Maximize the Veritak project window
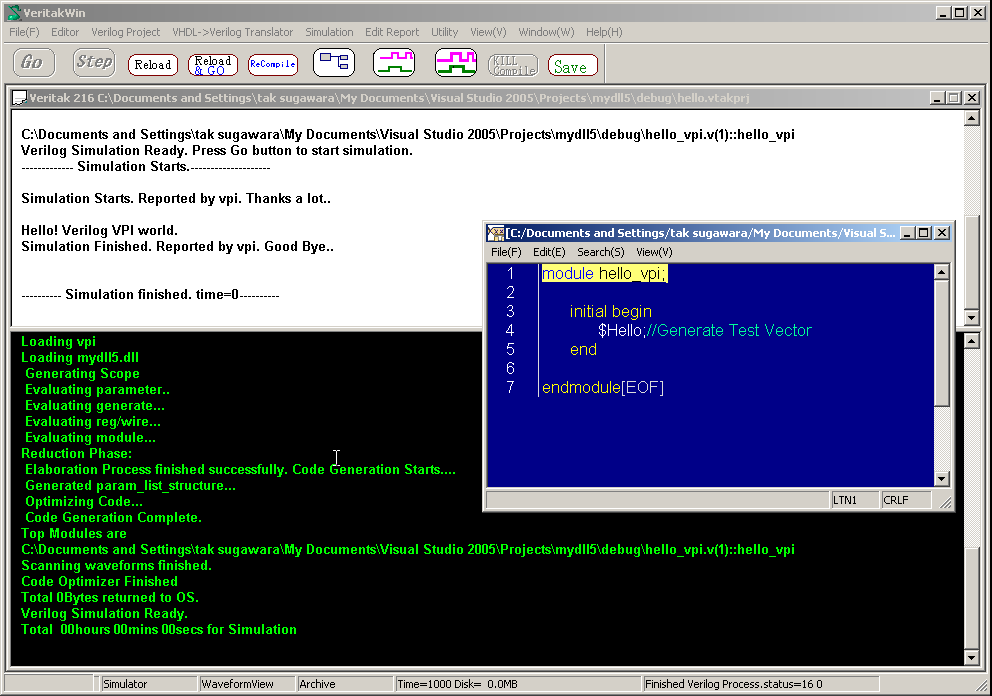The width and height of the screenshot is (992, 696). (x=954, y=97)
